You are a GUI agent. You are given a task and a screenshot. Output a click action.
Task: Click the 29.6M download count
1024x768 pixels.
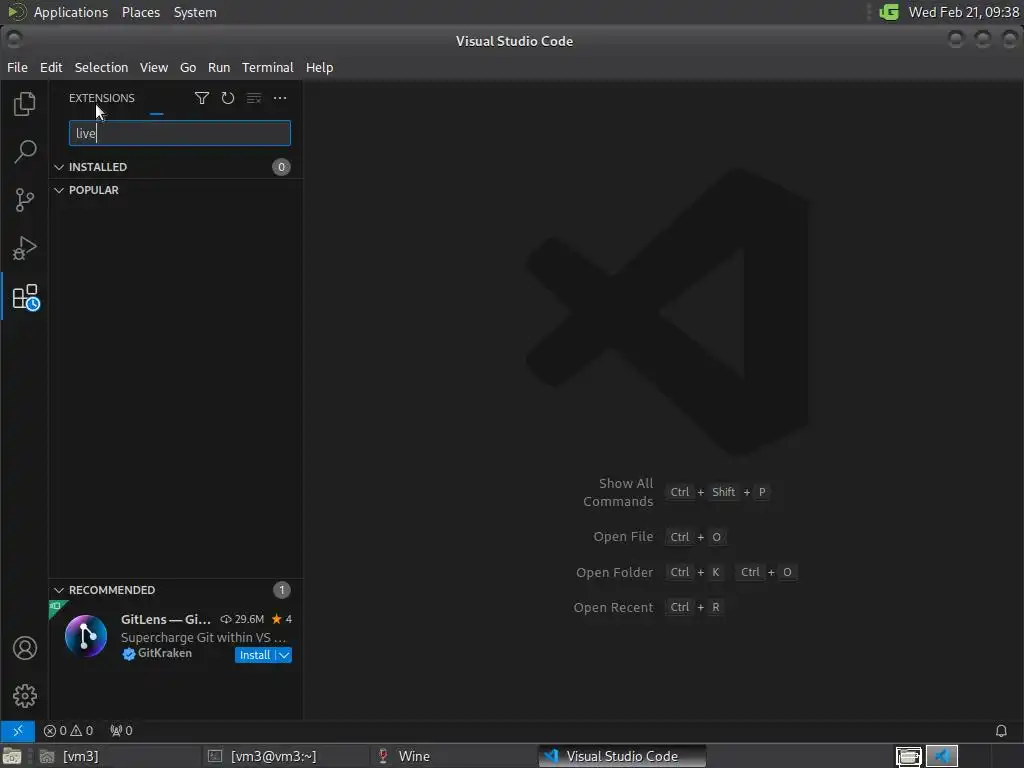pyautogui.click(x=242, y=619)
